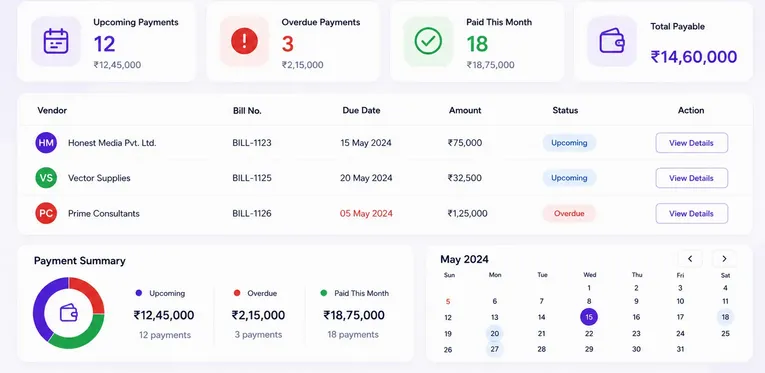Viewport: 765px width, 373px height.
Task: Click the Total Payable wallet icon
Action: coord(612,41)
